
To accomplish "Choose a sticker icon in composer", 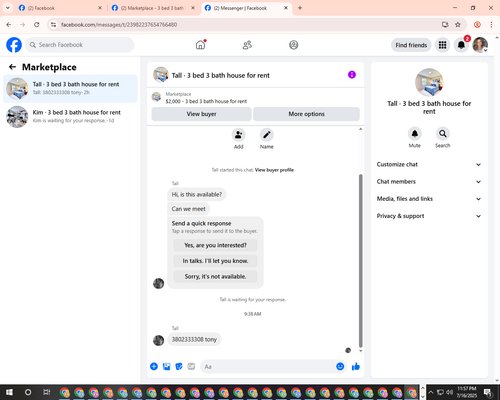I will coord(179,366).
